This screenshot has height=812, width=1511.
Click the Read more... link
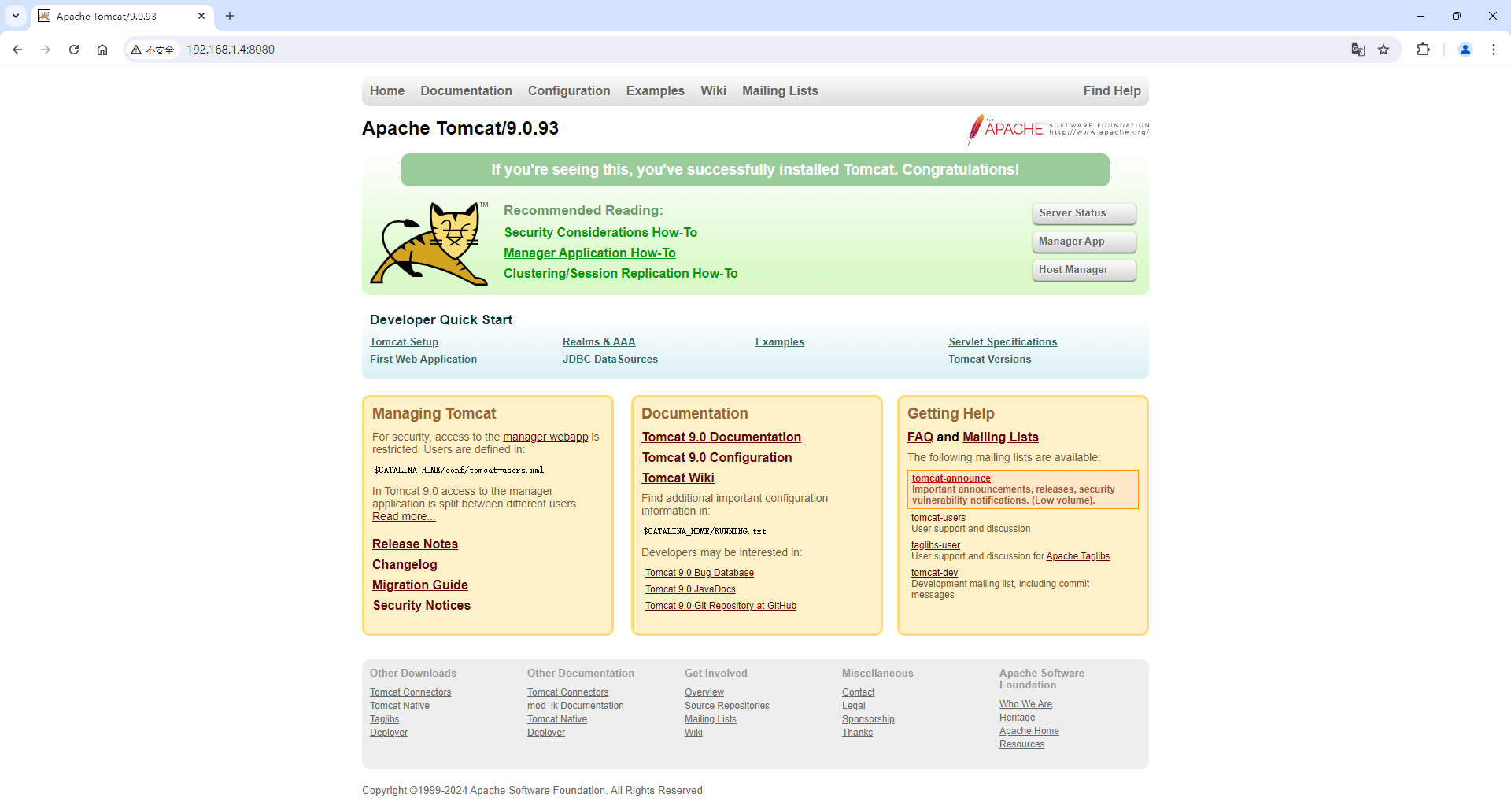tap(404, 517)
